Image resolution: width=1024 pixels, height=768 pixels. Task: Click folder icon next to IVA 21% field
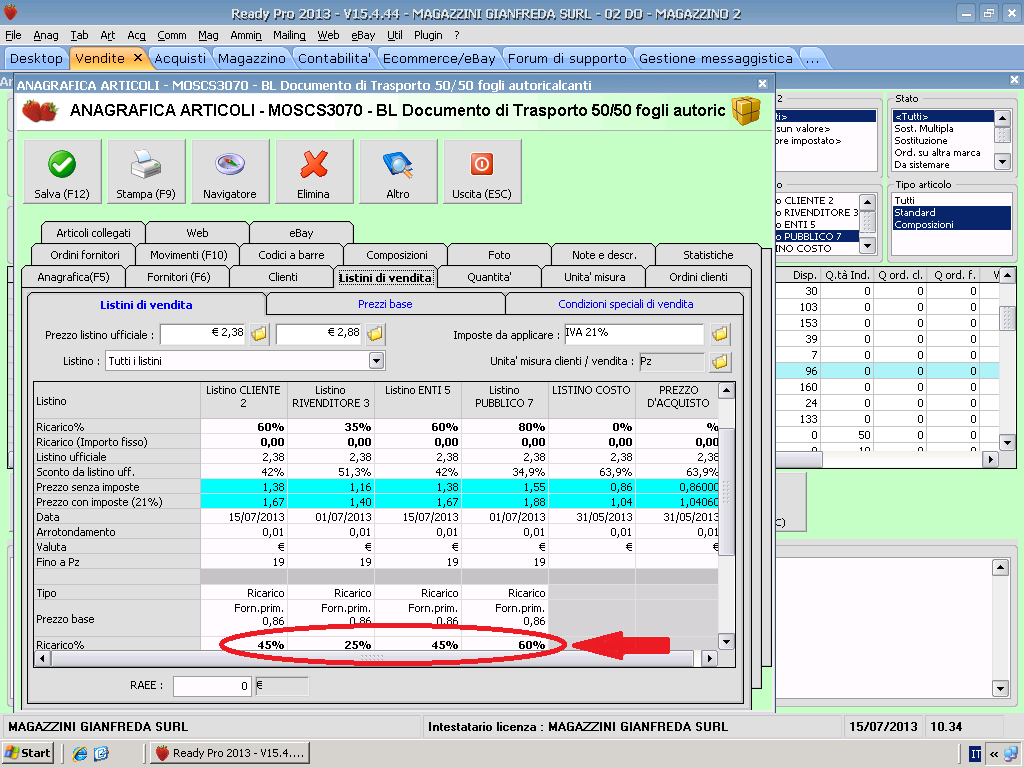(x=720, y=334)
